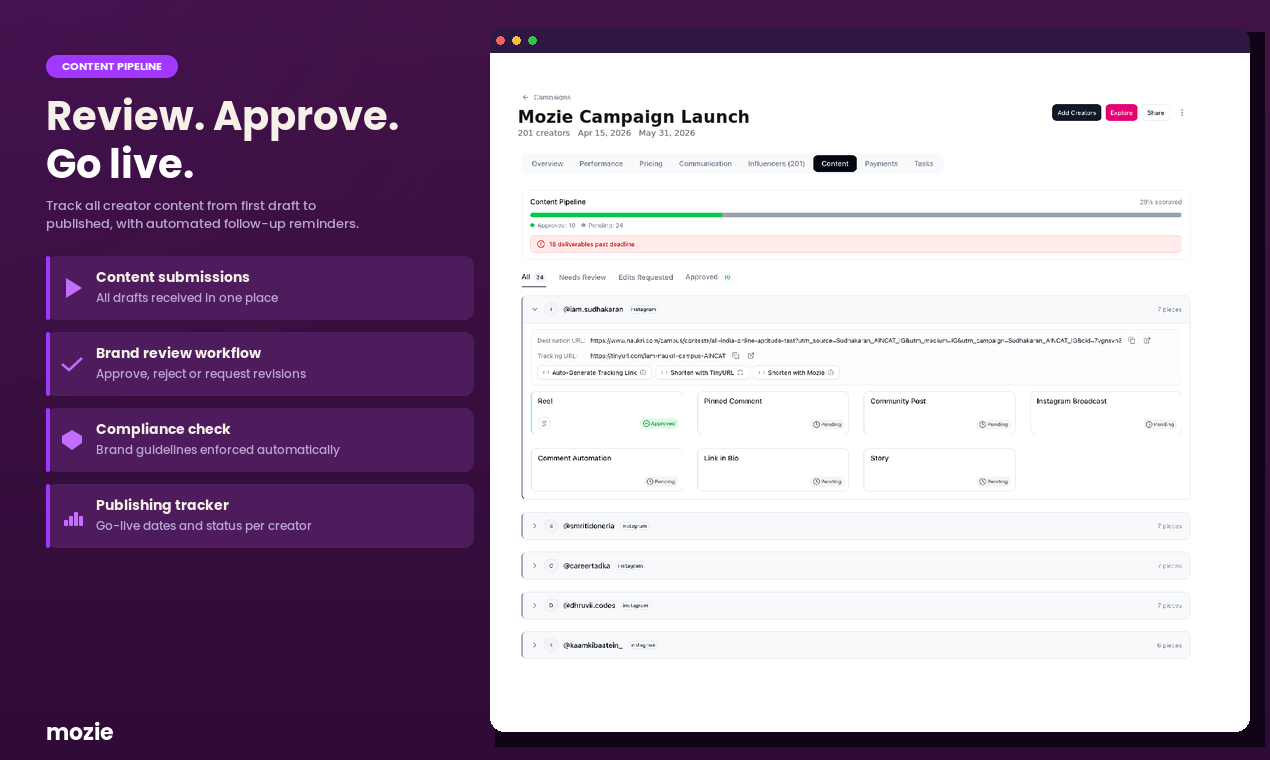This screenshot has height=760, width=1270.
Task: Open the Comment Automation card
Action: point(606,469)
